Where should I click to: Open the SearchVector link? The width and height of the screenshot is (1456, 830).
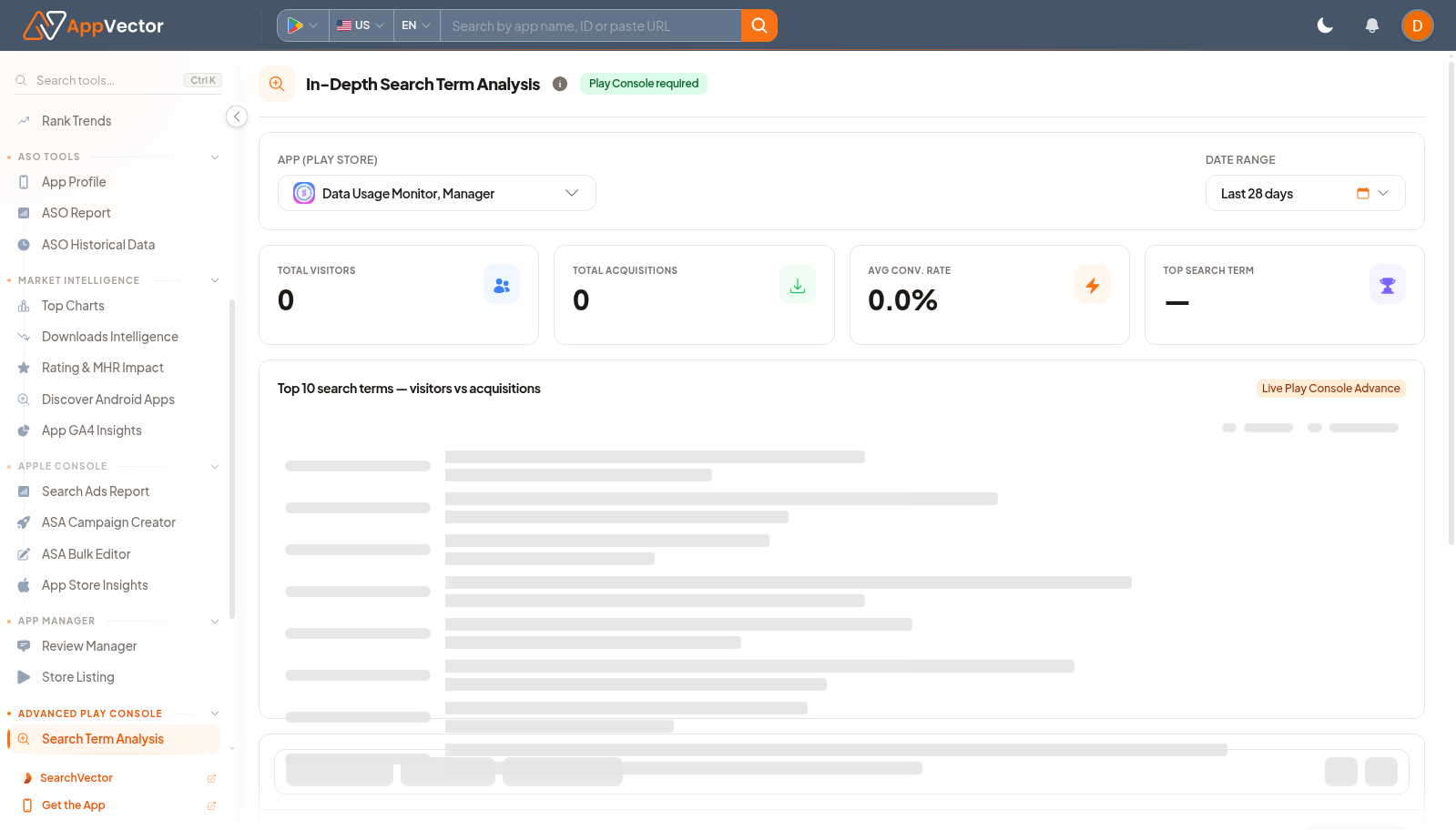coord(76,778)
